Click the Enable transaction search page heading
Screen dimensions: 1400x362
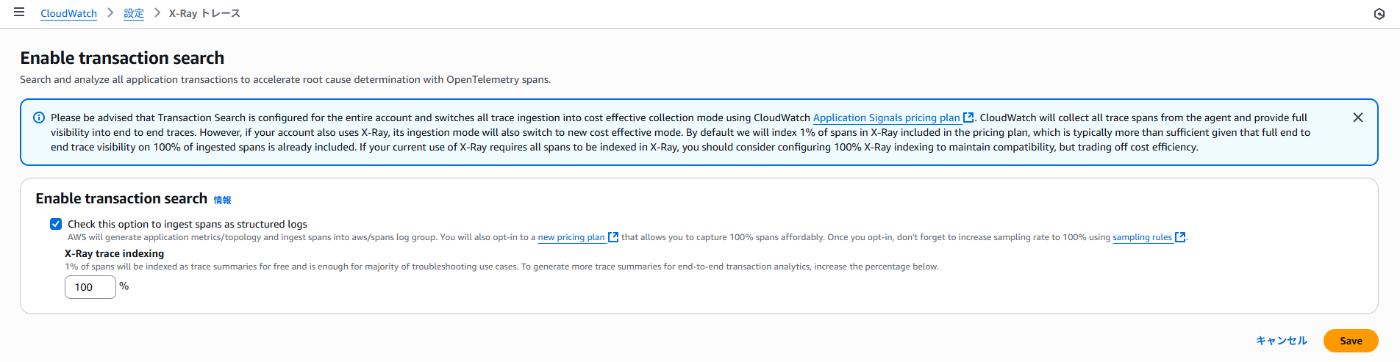pos(122,58)
